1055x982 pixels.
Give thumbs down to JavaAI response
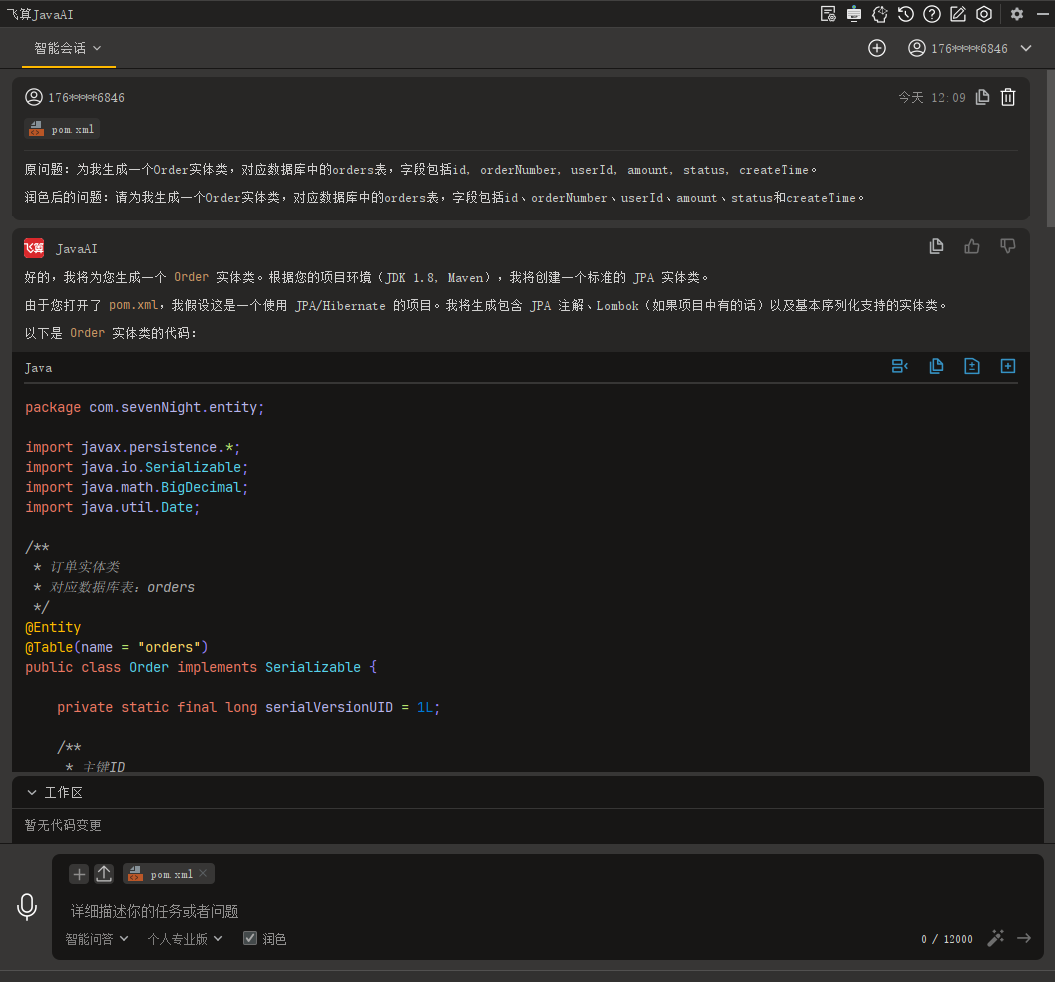(x=1007, y=246)
